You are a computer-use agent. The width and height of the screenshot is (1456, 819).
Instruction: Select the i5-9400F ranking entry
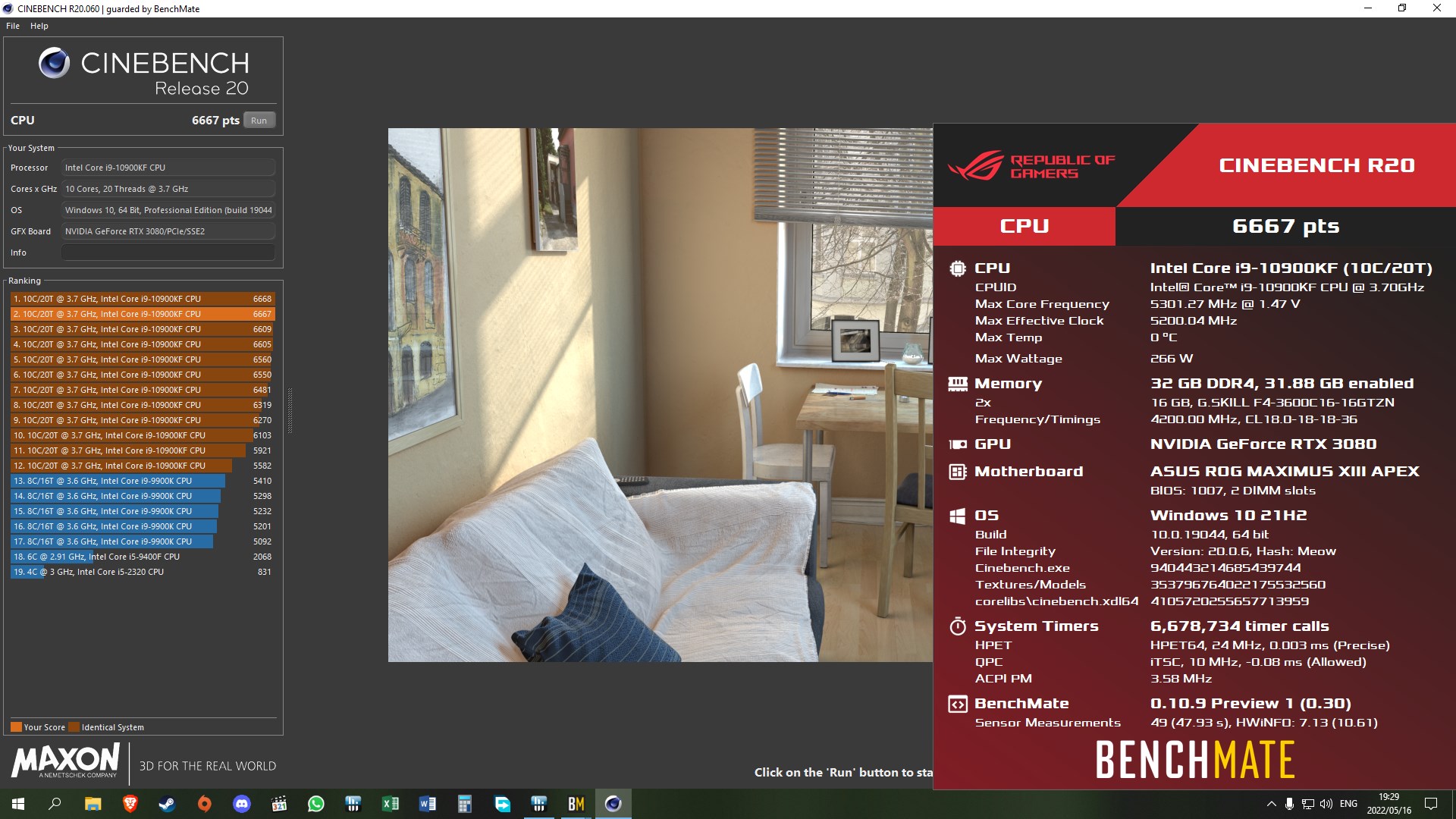143,557
